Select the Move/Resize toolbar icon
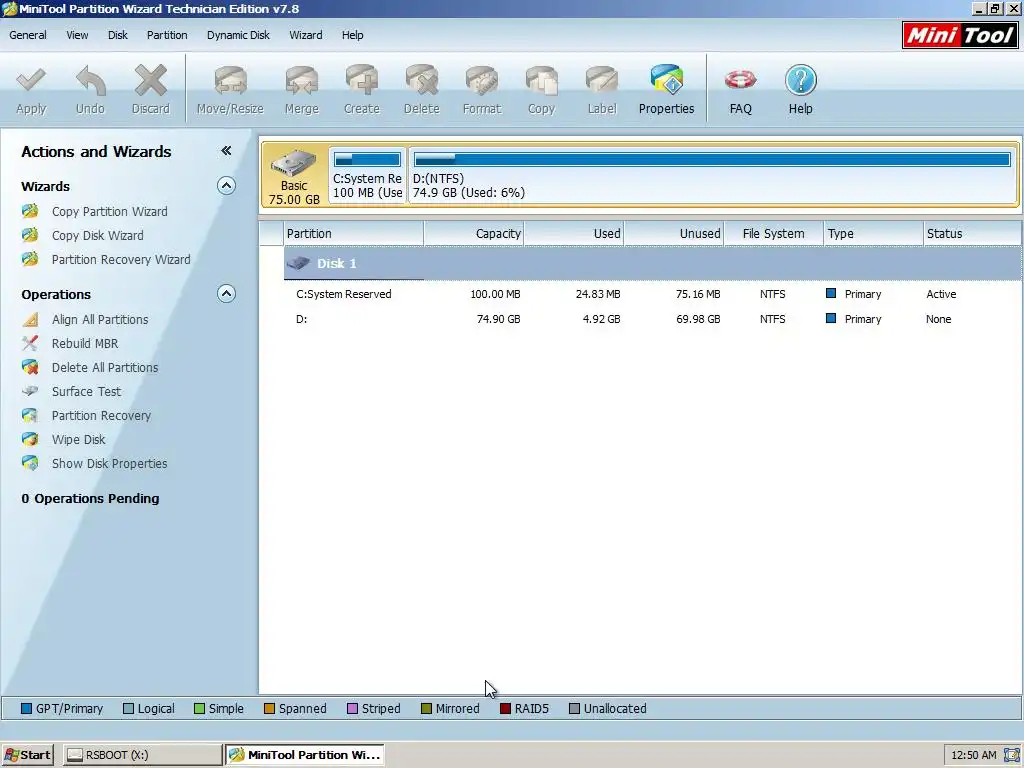This screenshot has height=768, width=1024. coord(230,81)
